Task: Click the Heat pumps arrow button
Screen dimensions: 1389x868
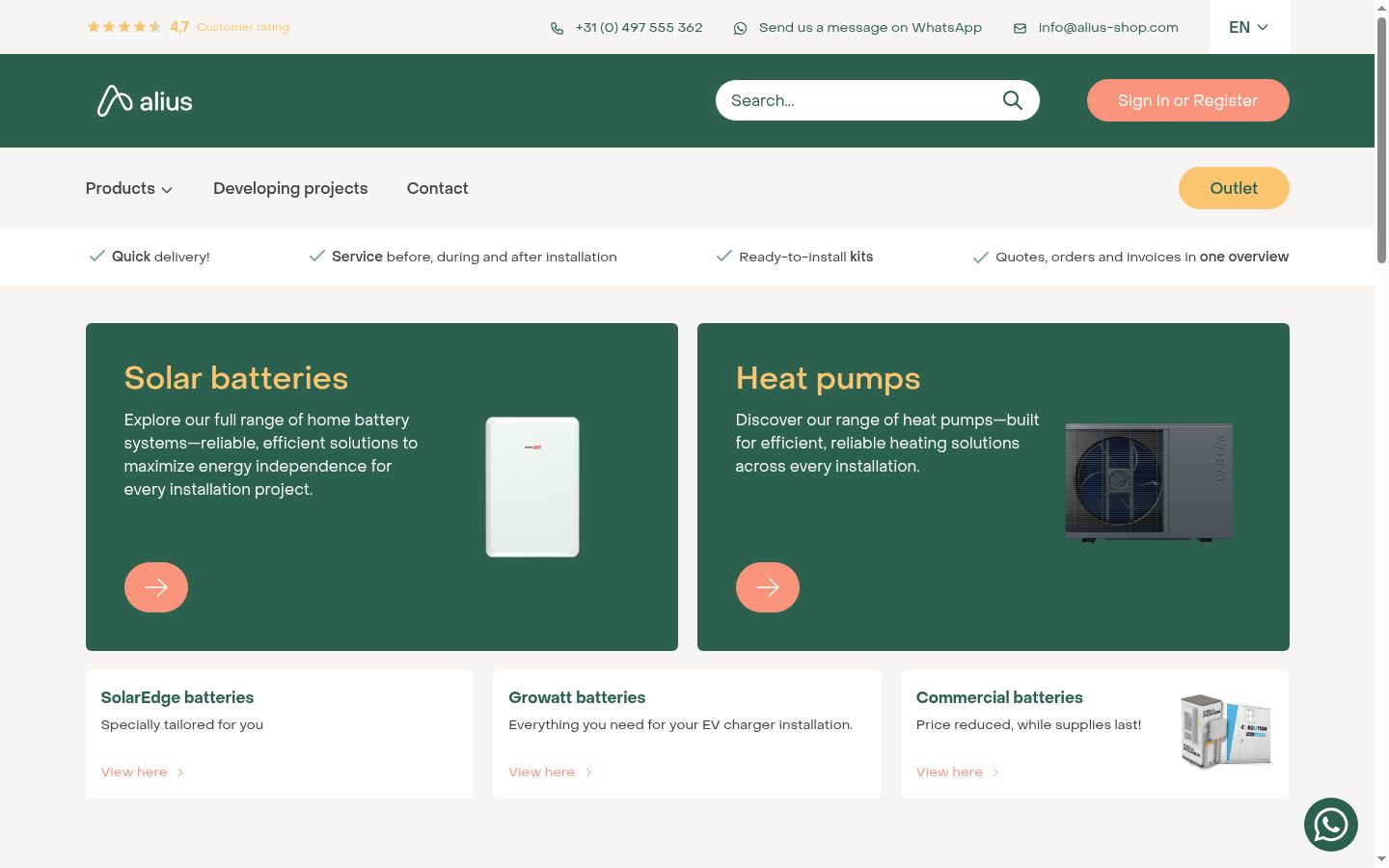Action: point(768,587)
